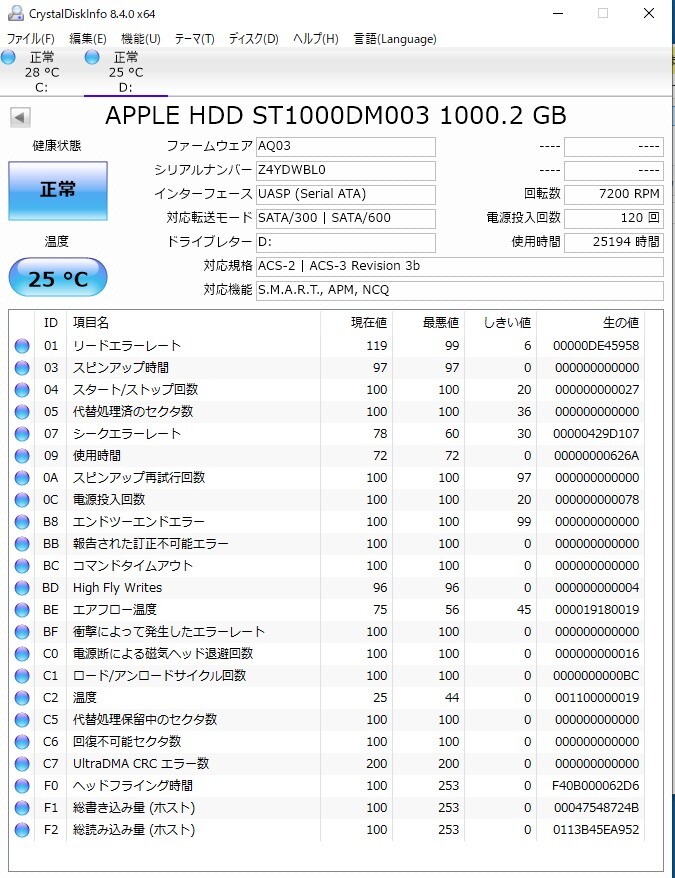675x878 pixels.
Task: Click the ID column header
Action: pyautogui.click(x=50, y=323)
